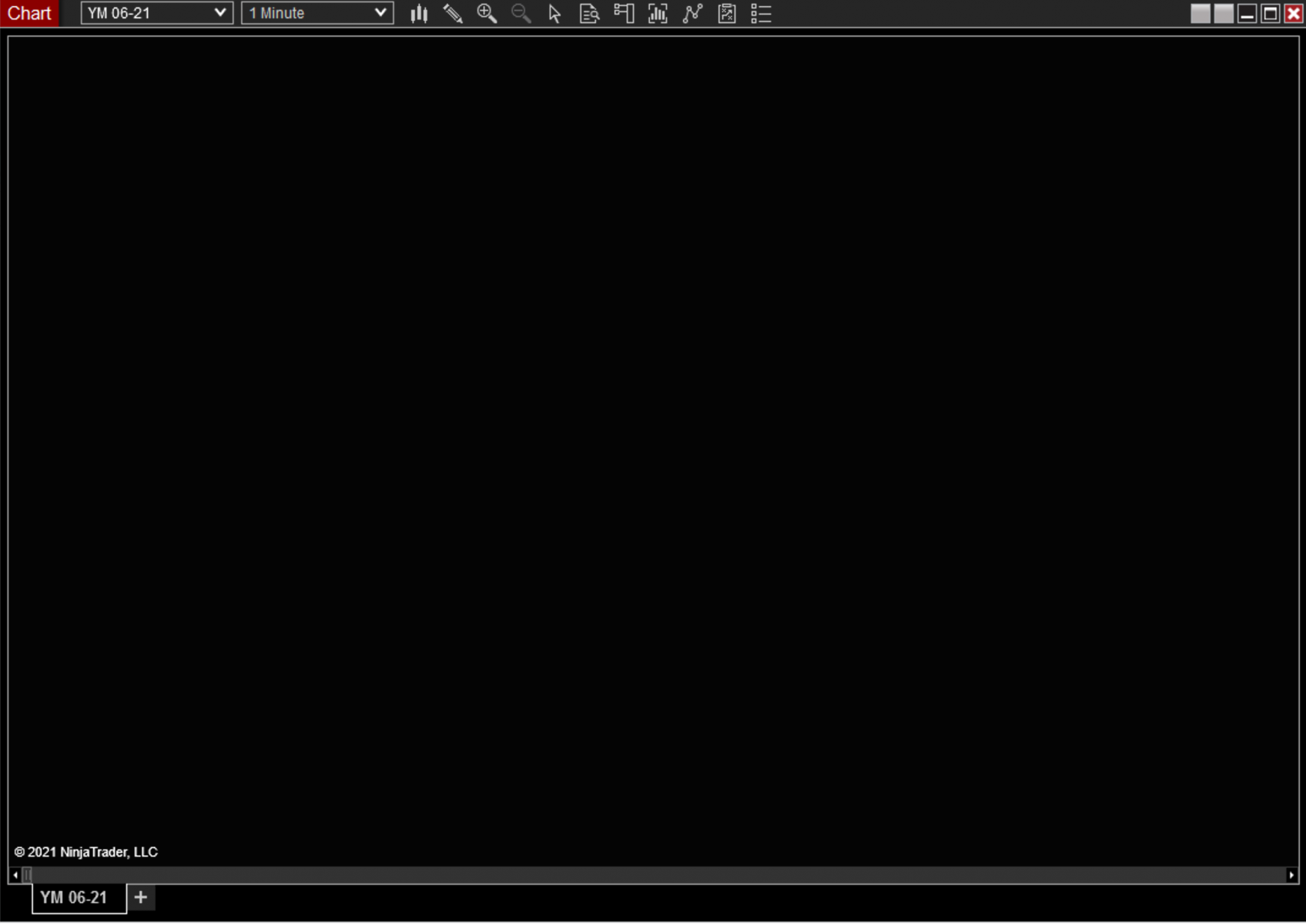Screen dimensions: 1306x924
Task: Open the Indicators dialog icon
Action: tap(658, 13)
